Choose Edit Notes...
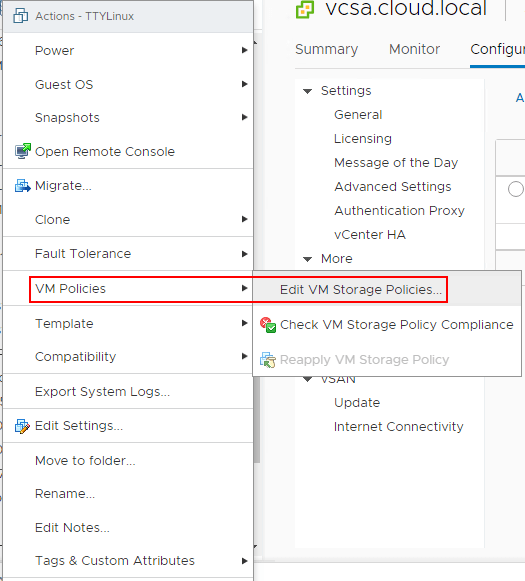 coord(128,527)
